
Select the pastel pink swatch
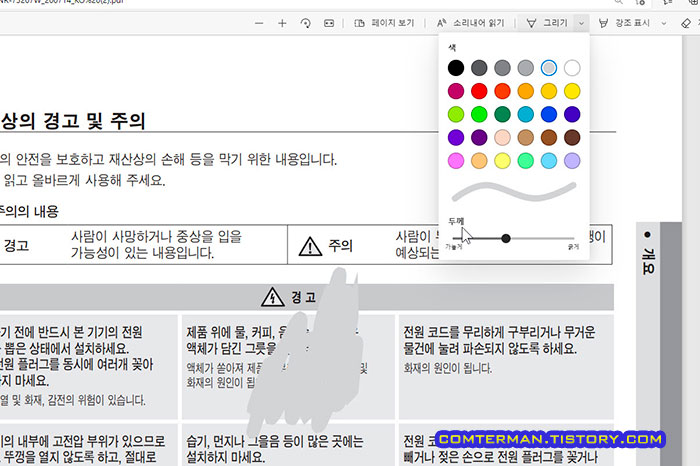(x=456, y=161)
